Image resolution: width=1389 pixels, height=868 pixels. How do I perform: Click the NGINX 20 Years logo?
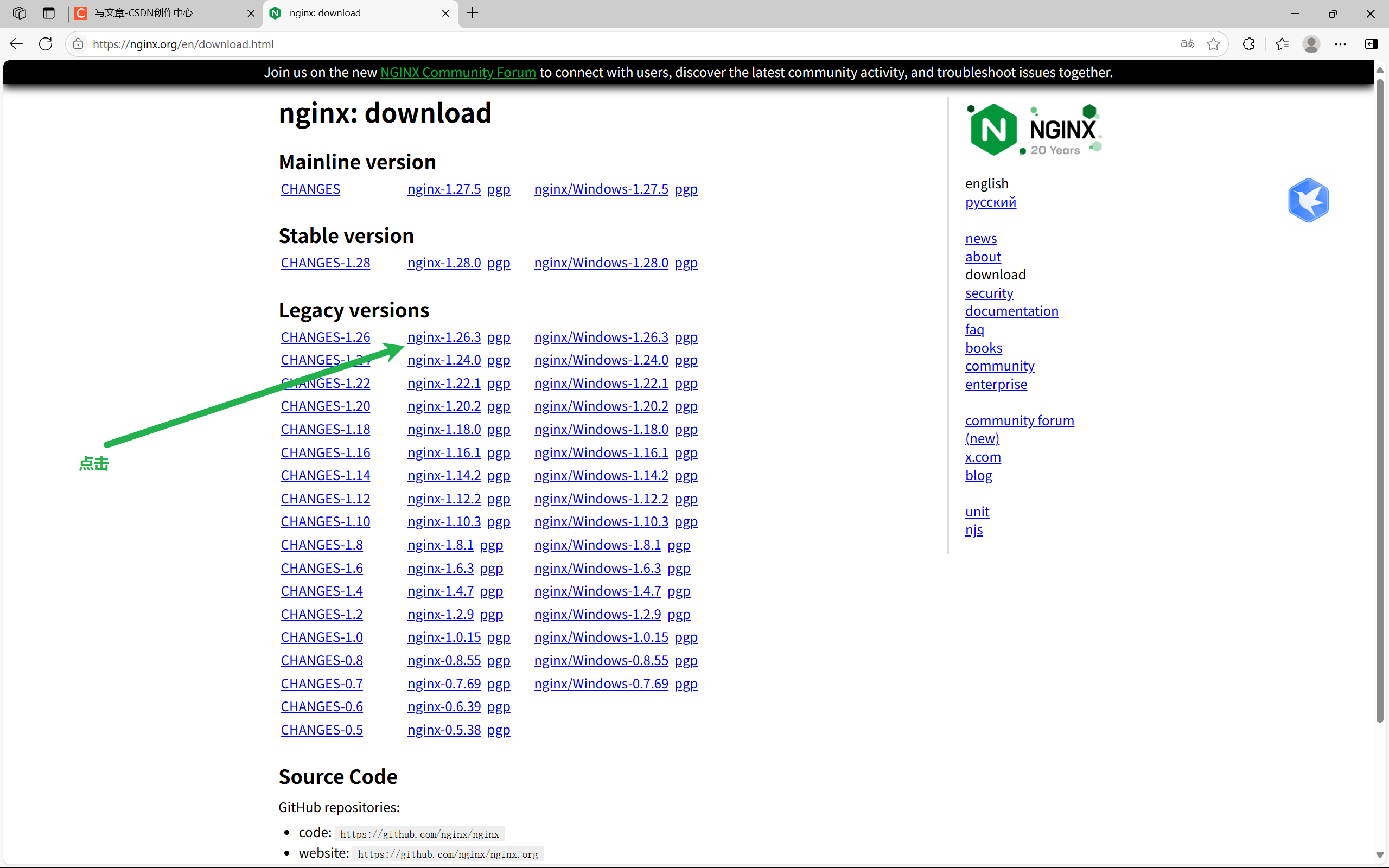click(x=1034, y=130)
